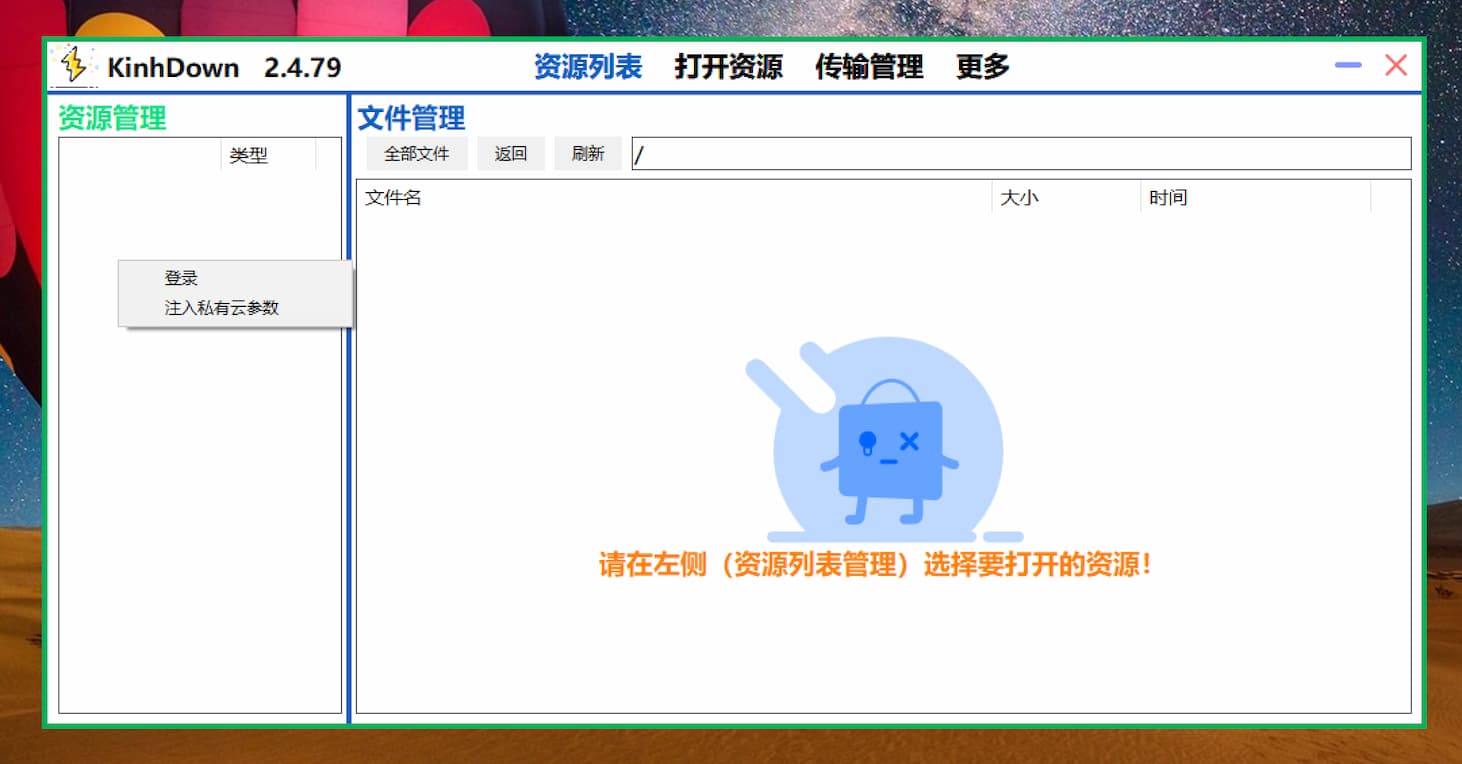
Task: Switch to the 资源列表 tab
Action: coord(588,67)
